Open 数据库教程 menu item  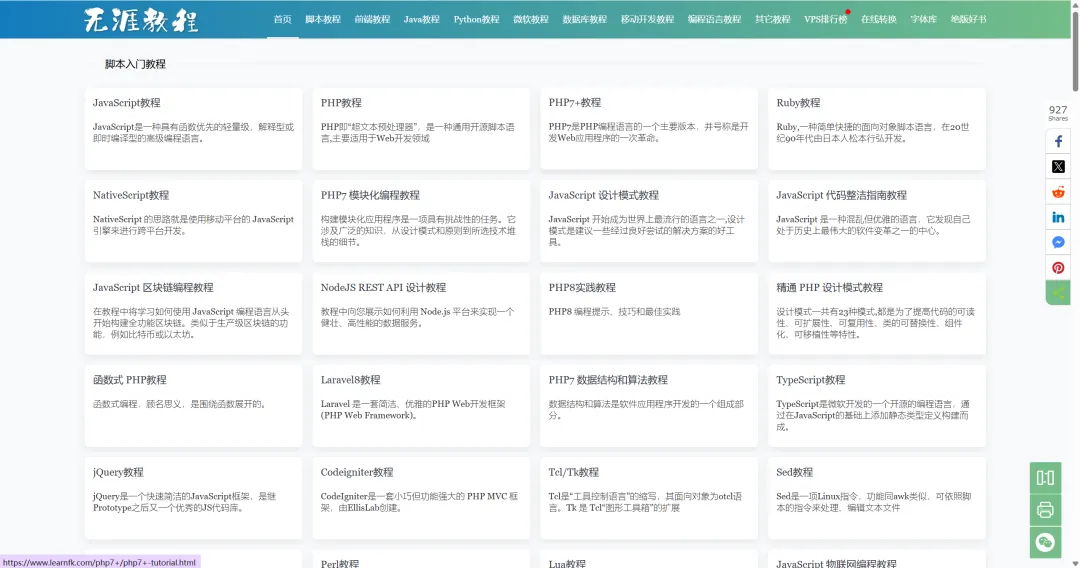(584, 19)
